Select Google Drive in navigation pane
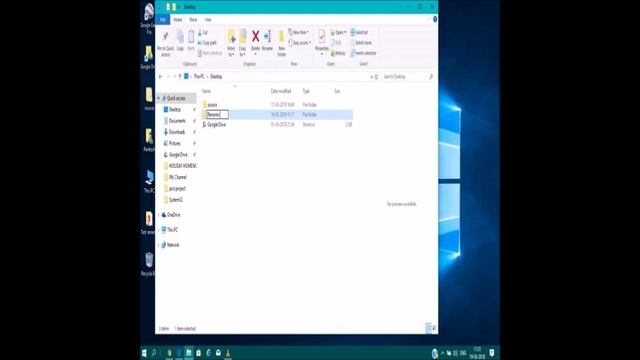The width and height of the screenshot is (640, 360). [178, 155]
